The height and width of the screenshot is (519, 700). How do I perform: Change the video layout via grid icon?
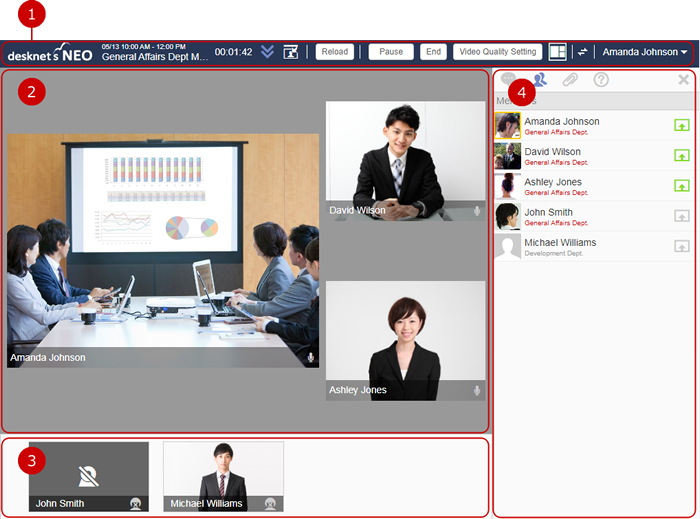[557, 52]
